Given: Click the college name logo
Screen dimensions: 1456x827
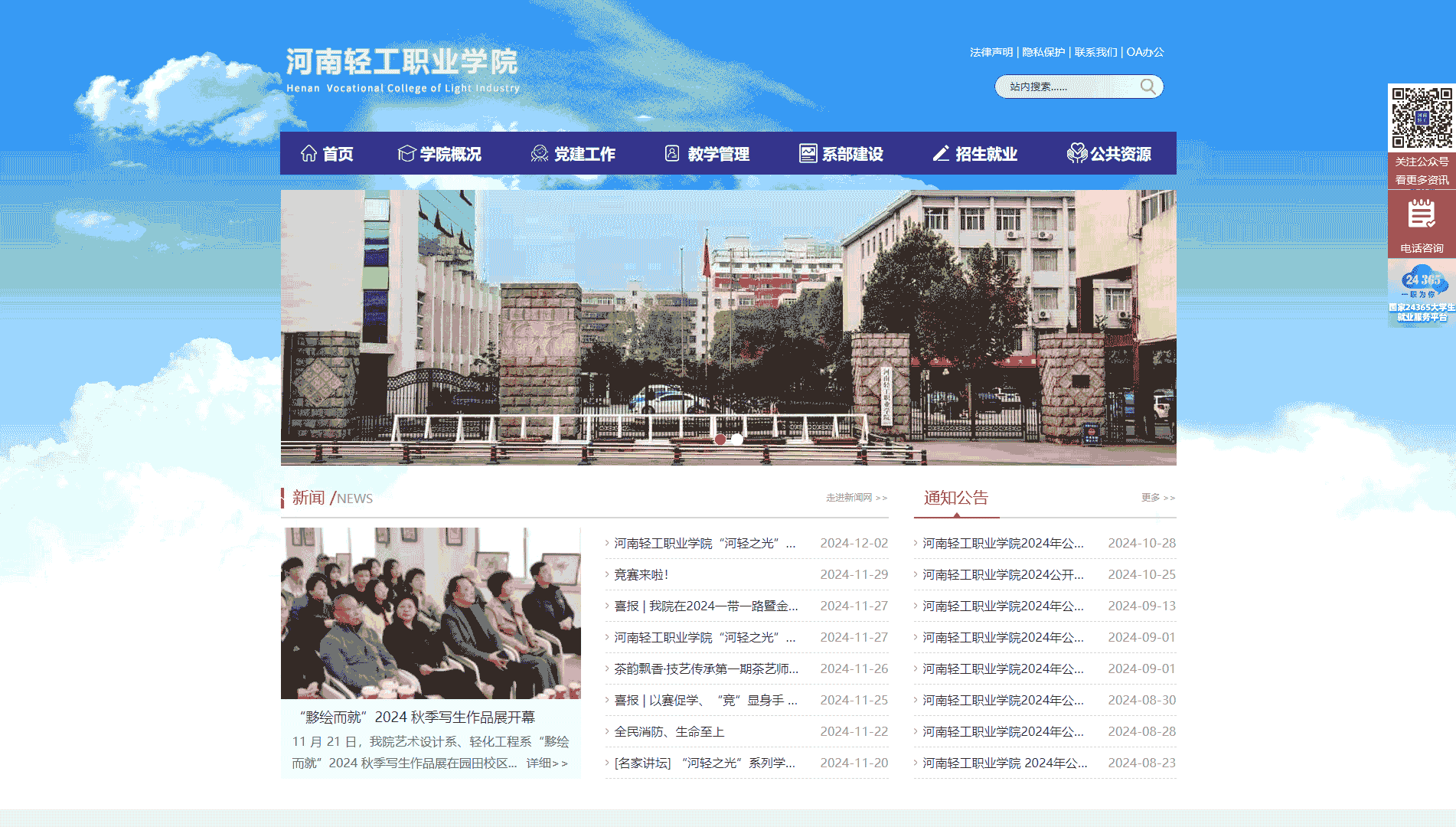Looking at the screenshot, I should (403, 70).
